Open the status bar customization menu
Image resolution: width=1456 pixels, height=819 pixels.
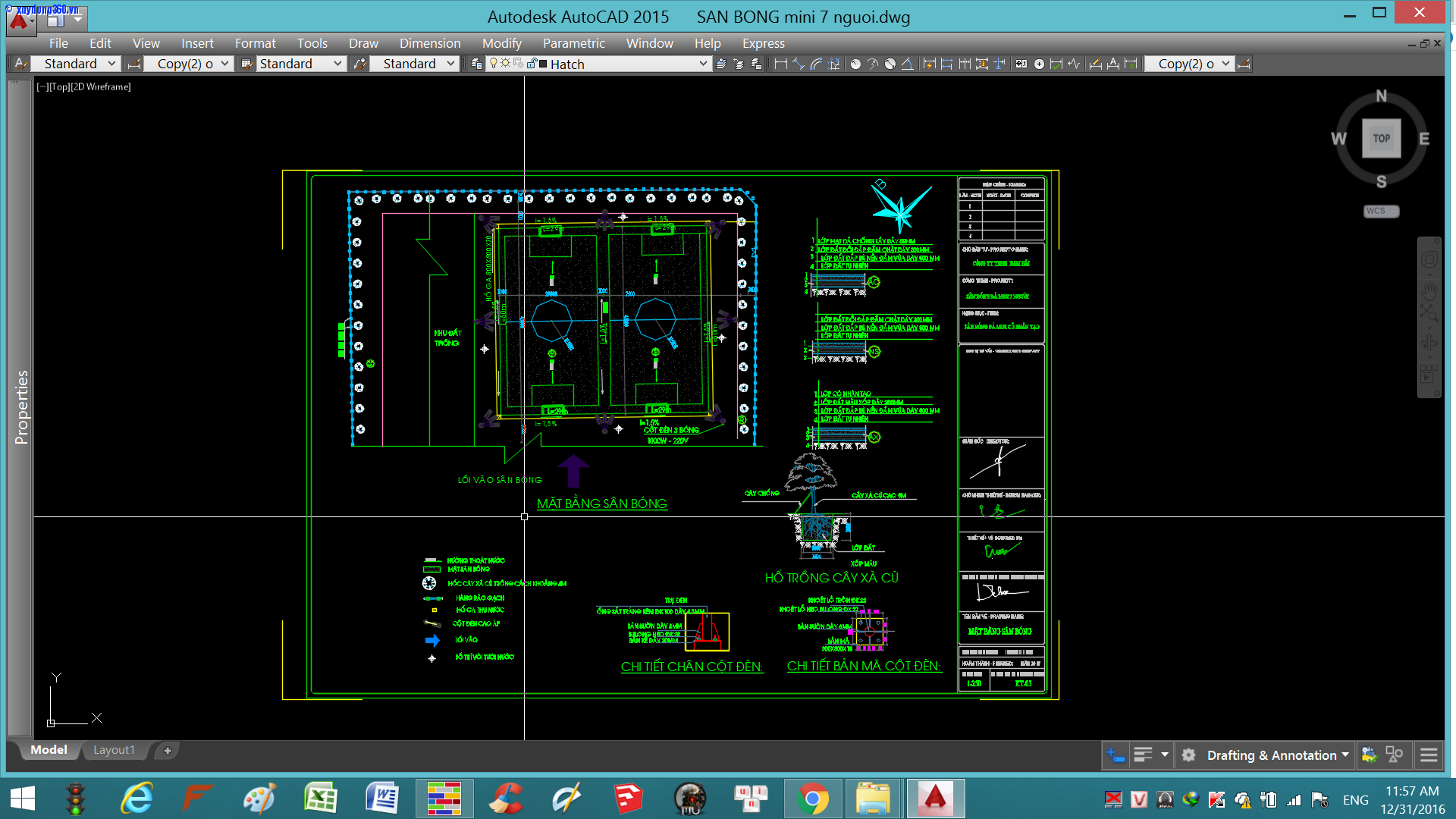coord(1429,755)
